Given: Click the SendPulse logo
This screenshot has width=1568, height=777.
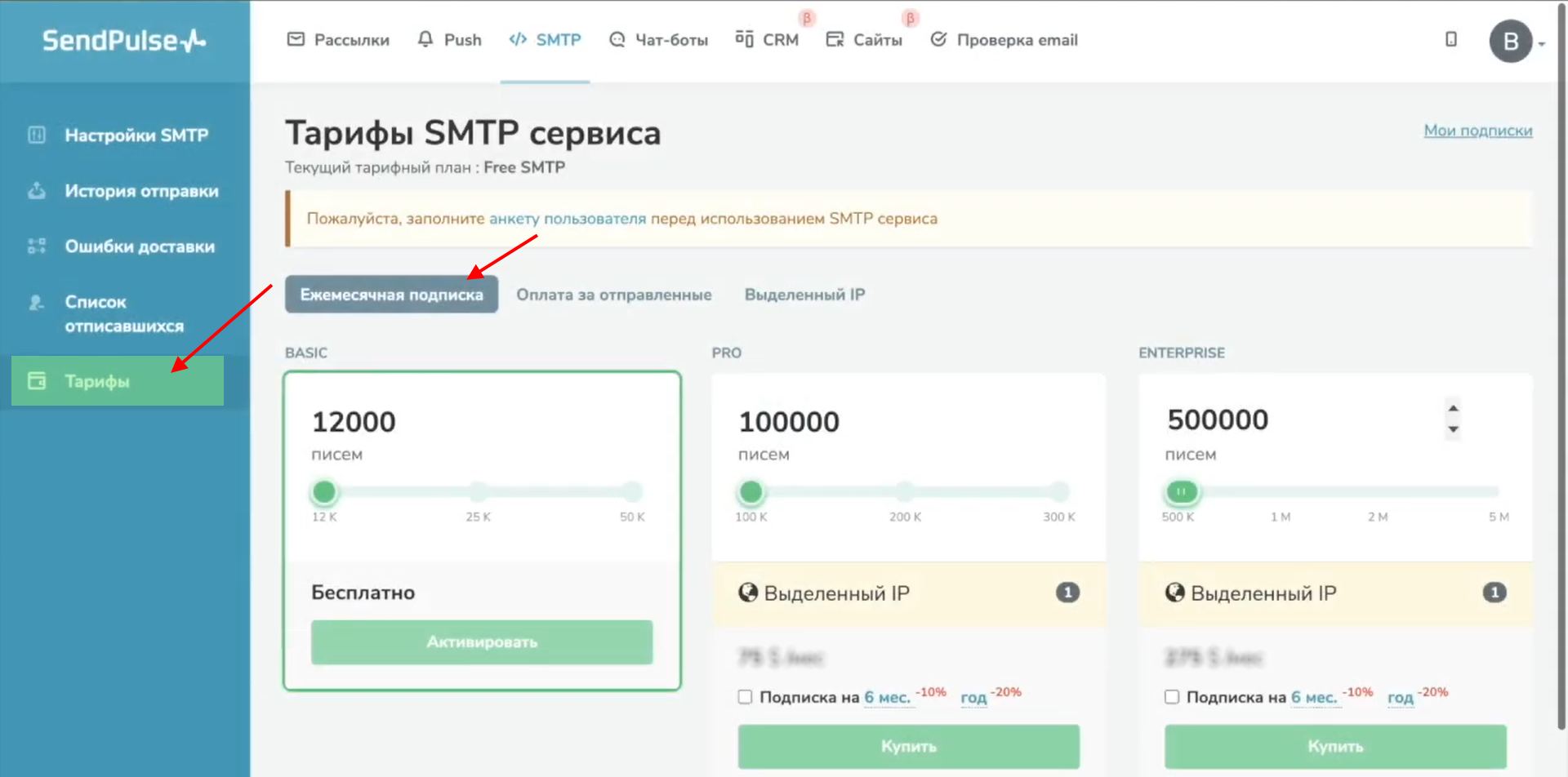Looking at the screenshot, I should pos(124,40).
